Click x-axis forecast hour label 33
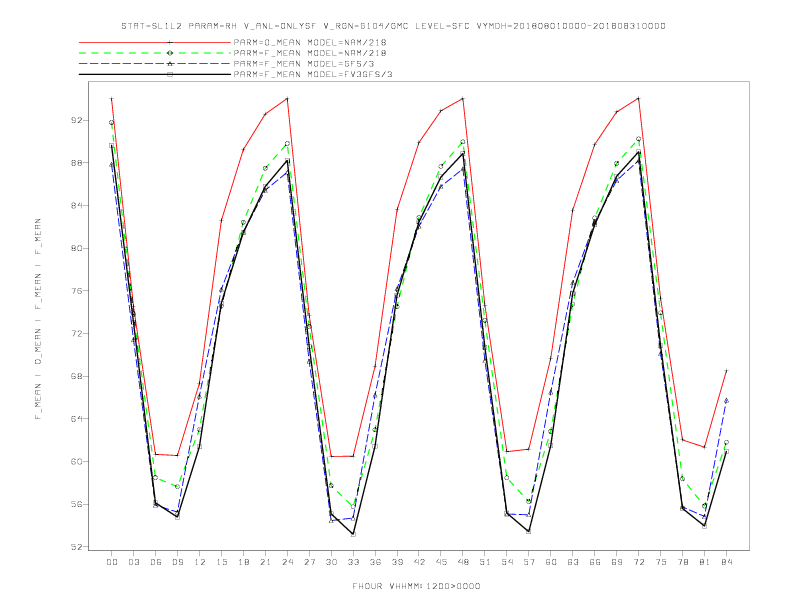This screenshot has height=612, width=792. pos(353,562)
